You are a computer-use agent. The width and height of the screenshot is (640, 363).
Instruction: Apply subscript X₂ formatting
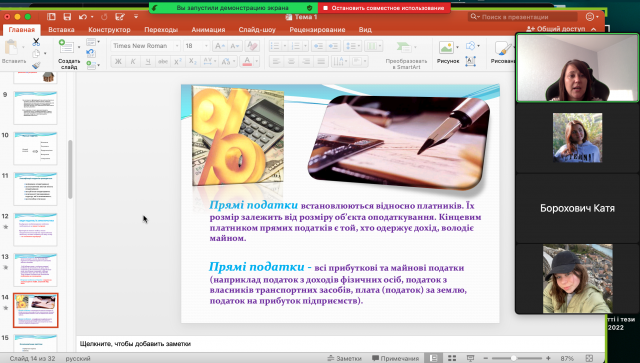193,62
